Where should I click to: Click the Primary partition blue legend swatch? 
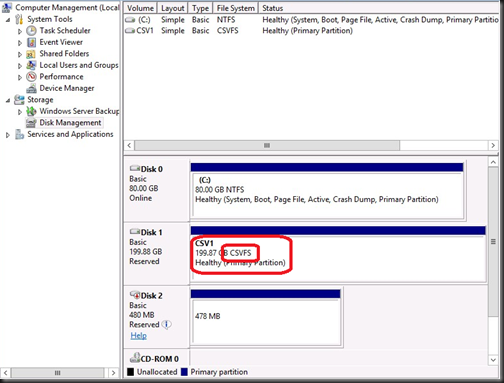coord(184,372)
